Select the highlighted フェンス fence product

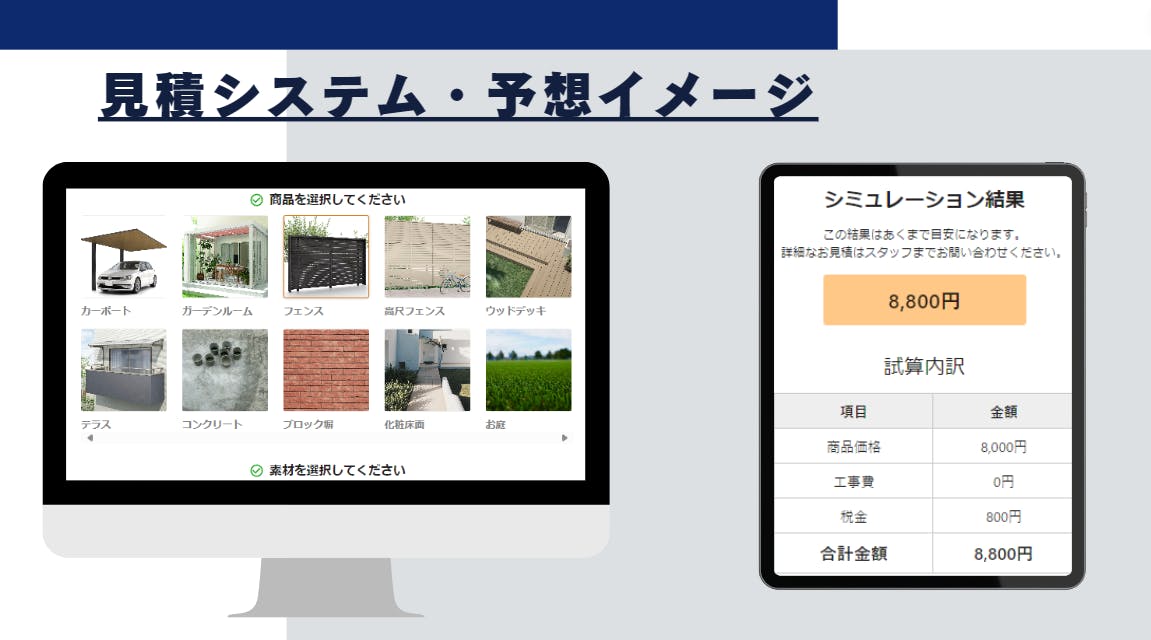(x=326, y=257)
